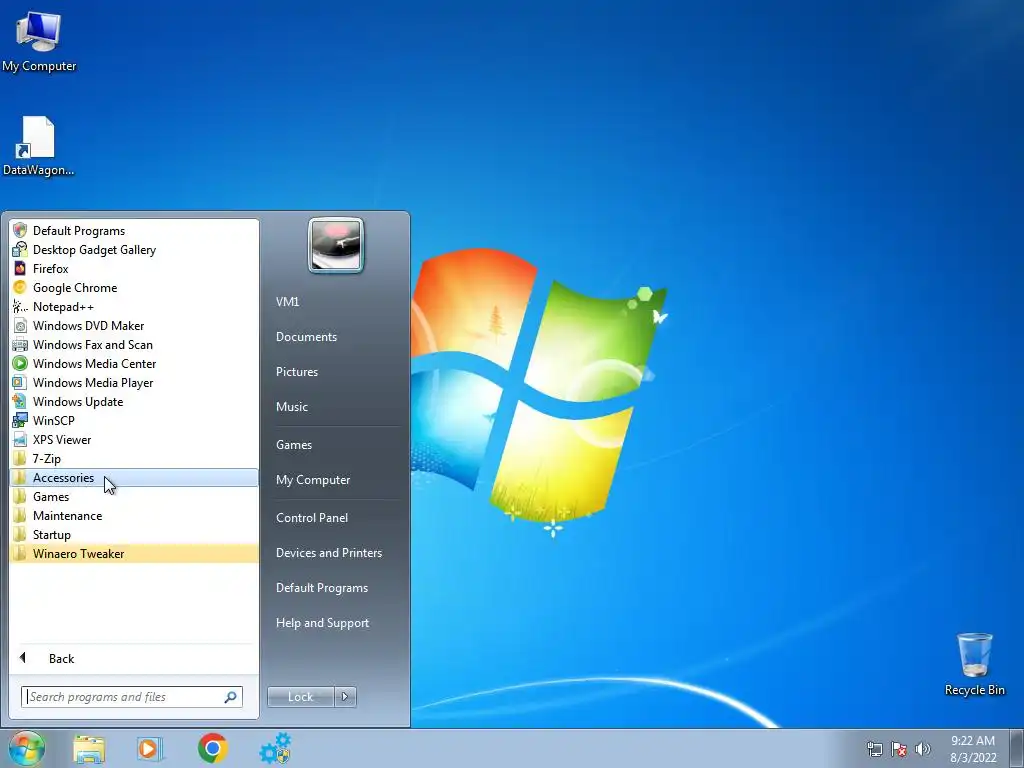The height and width of the screenshot is (768, 1024).
Task: Launch Chrome from the taskbar
Action: click(212, 748)
